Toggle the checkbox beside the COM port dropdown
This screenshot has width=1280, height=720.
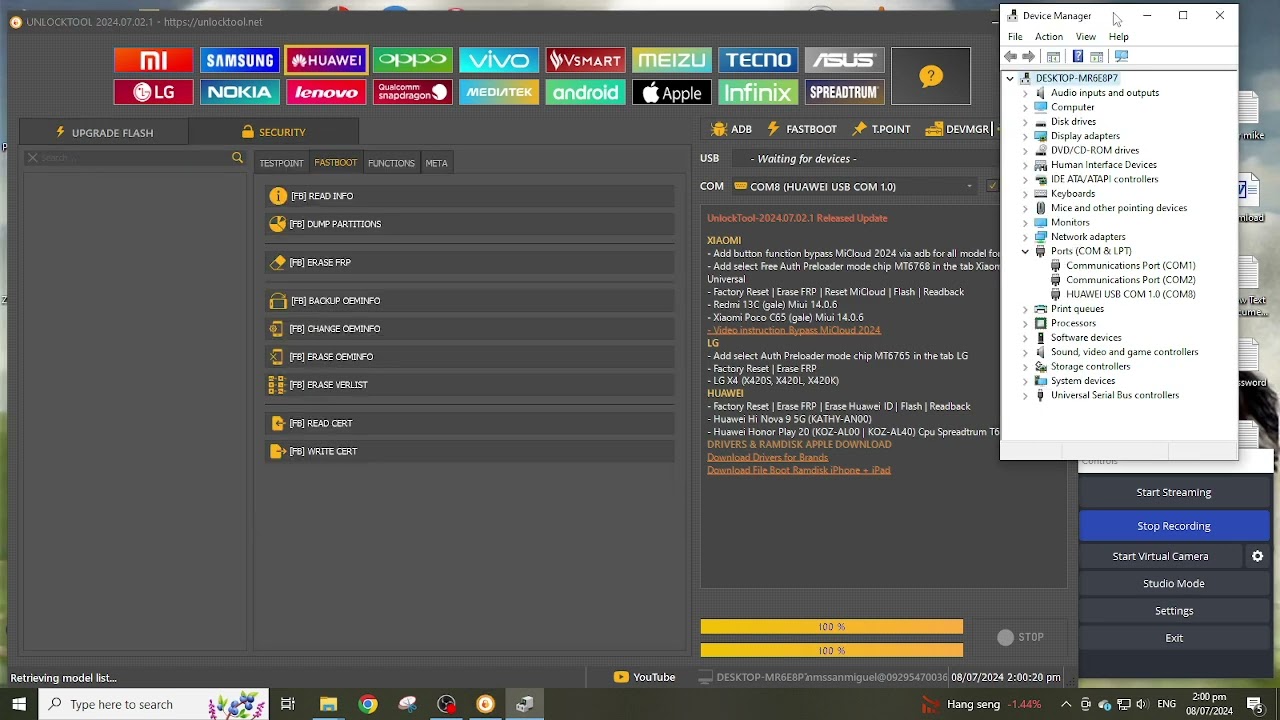point(992,186)
